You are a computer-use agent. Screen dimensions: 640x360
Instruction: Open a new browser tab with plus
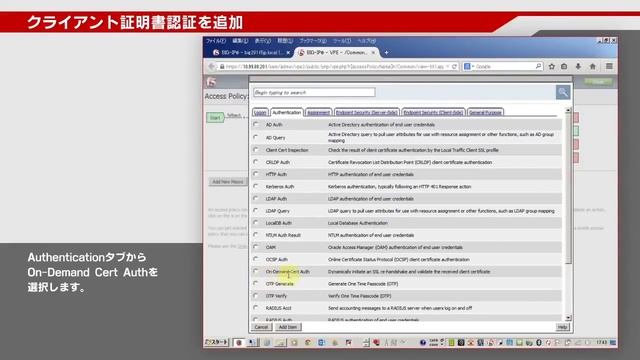(386, 53)
